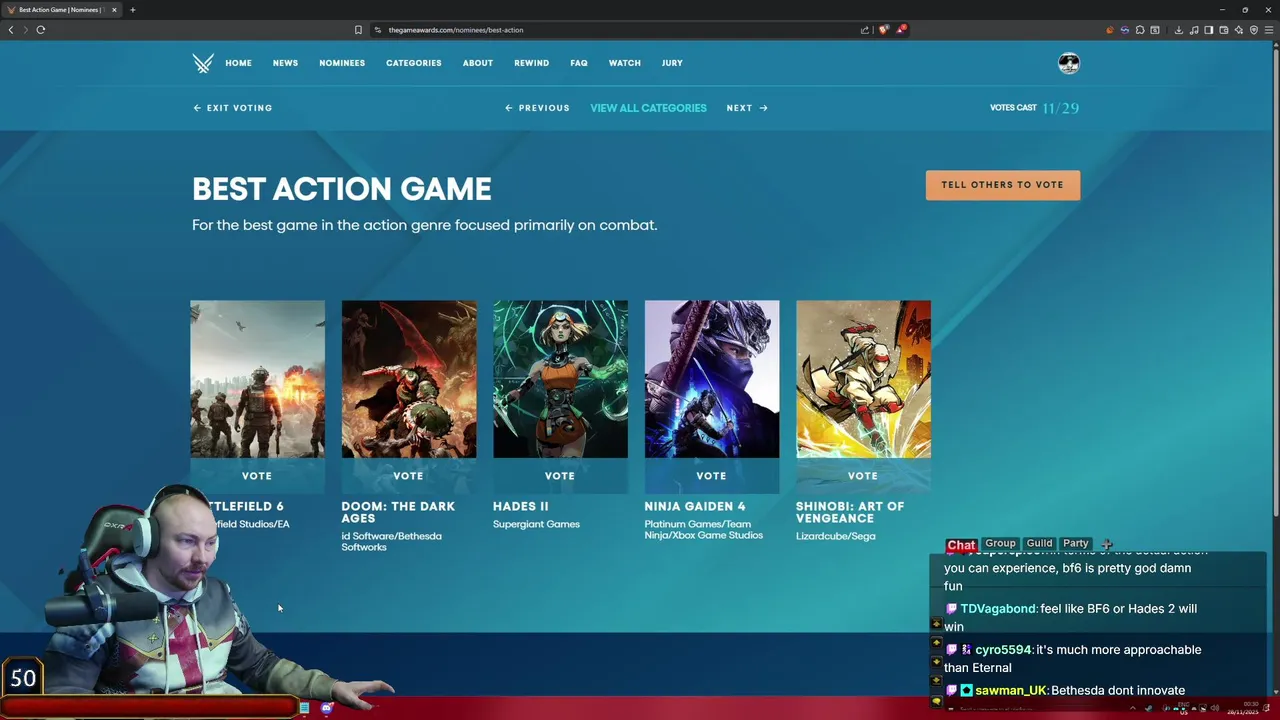
Task: Show hidden system tray icons chevron
Action: click(1133, 708)
